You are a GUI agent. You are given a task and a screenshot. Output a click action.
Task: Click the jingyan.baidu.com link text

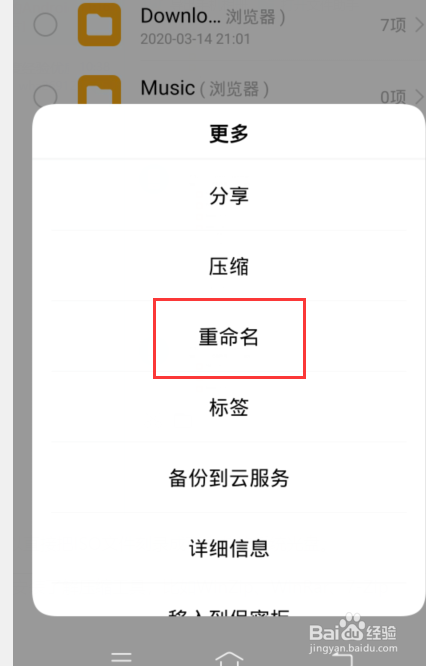(x=353, y=648)
